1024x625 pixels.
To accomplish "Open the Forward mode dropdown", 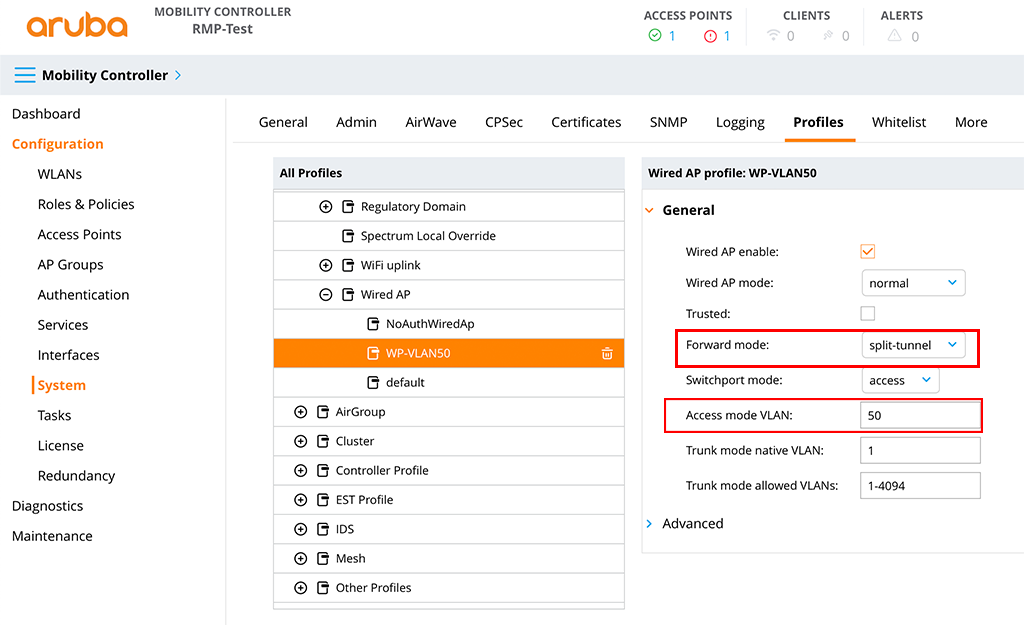I will pyautogui.click(x=913, y=344).
